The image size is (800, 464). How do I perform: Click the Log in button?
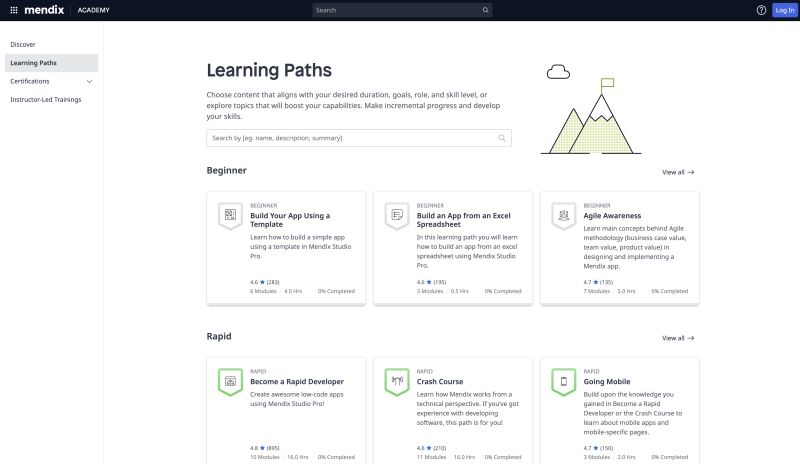pyautogui.click(x=785, y=10)
